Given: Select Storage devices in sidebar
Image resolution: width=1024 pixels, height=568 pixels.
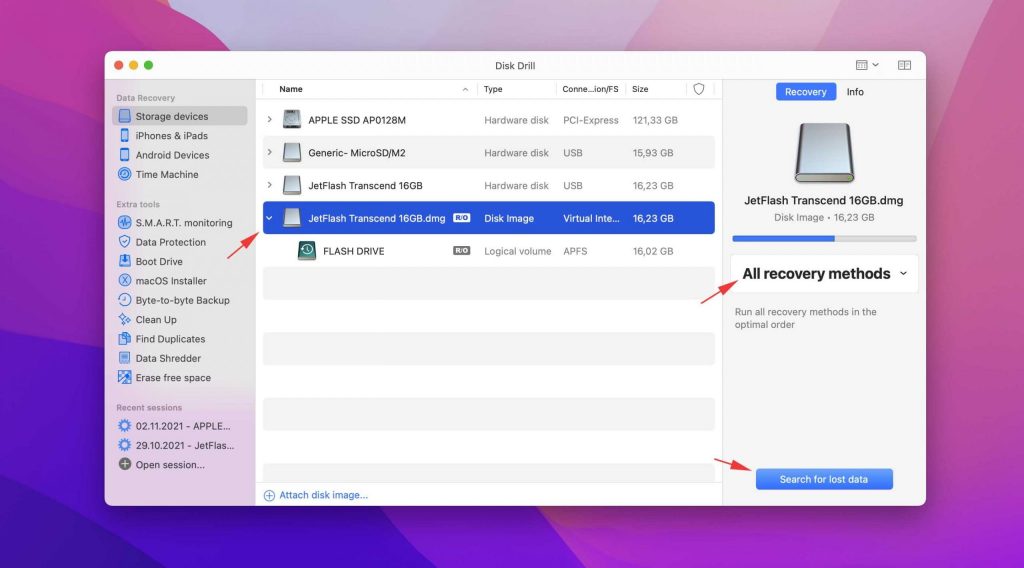Looking at the screenshot, I should click(x=180, y=116).
